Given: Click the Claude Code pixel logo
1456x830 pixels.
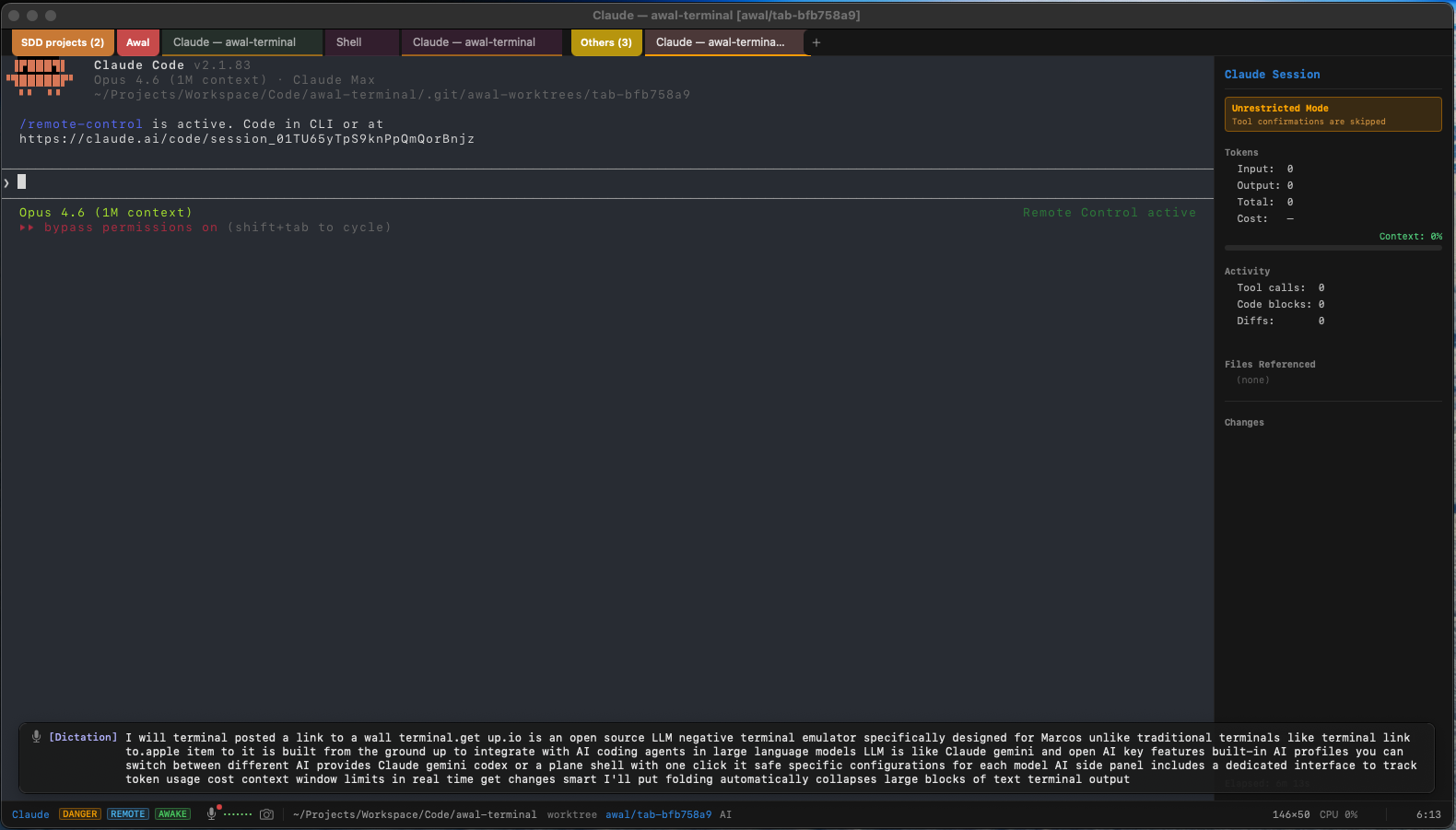Looking at the screenshot, I should (40, 77).
